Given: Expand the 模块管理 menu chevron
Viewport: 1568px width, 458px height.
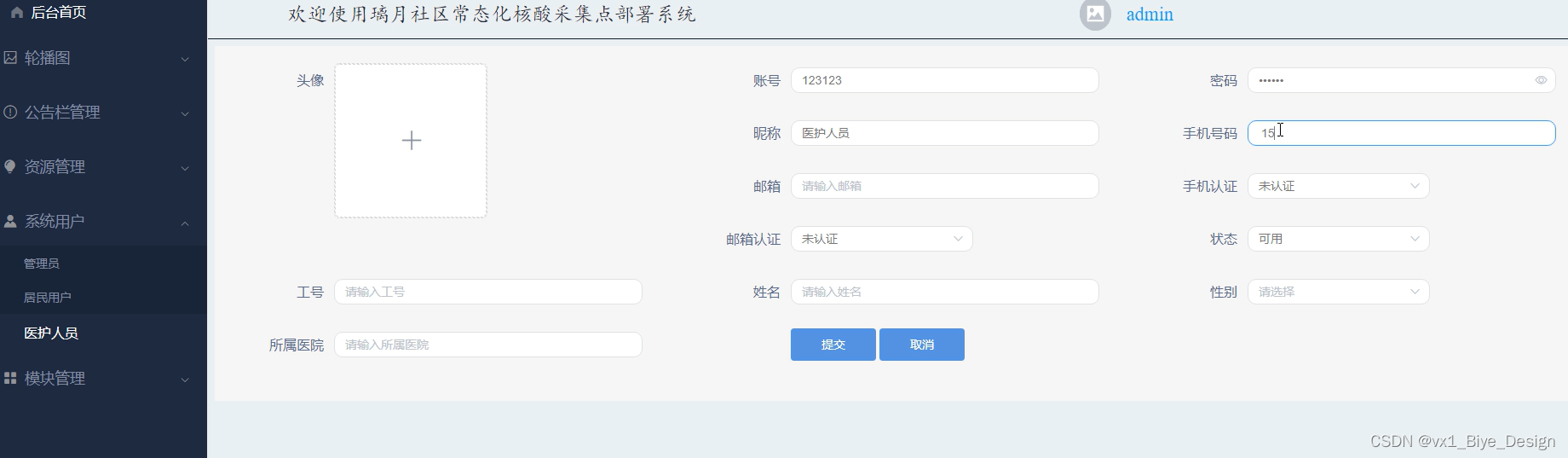Looking at the screenshot, I should [185, 380].
